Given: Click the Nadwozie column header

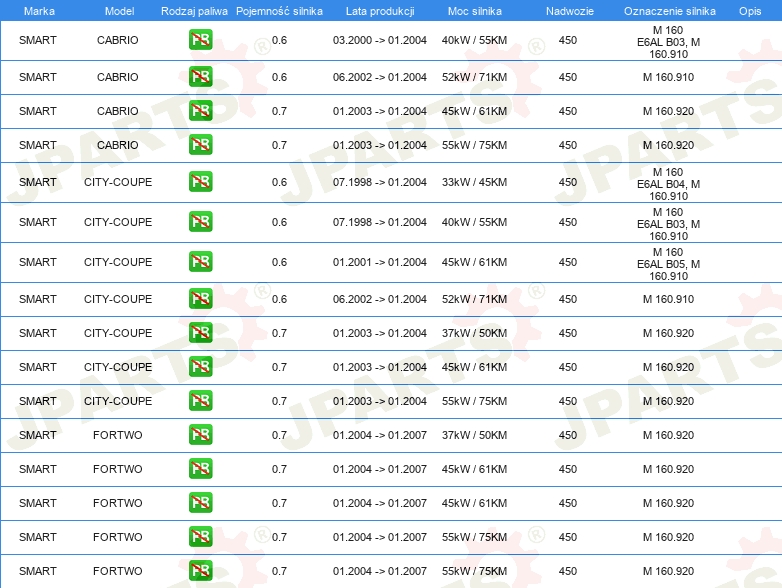Looking at the screenshot, I should click(x=570, y=11).
